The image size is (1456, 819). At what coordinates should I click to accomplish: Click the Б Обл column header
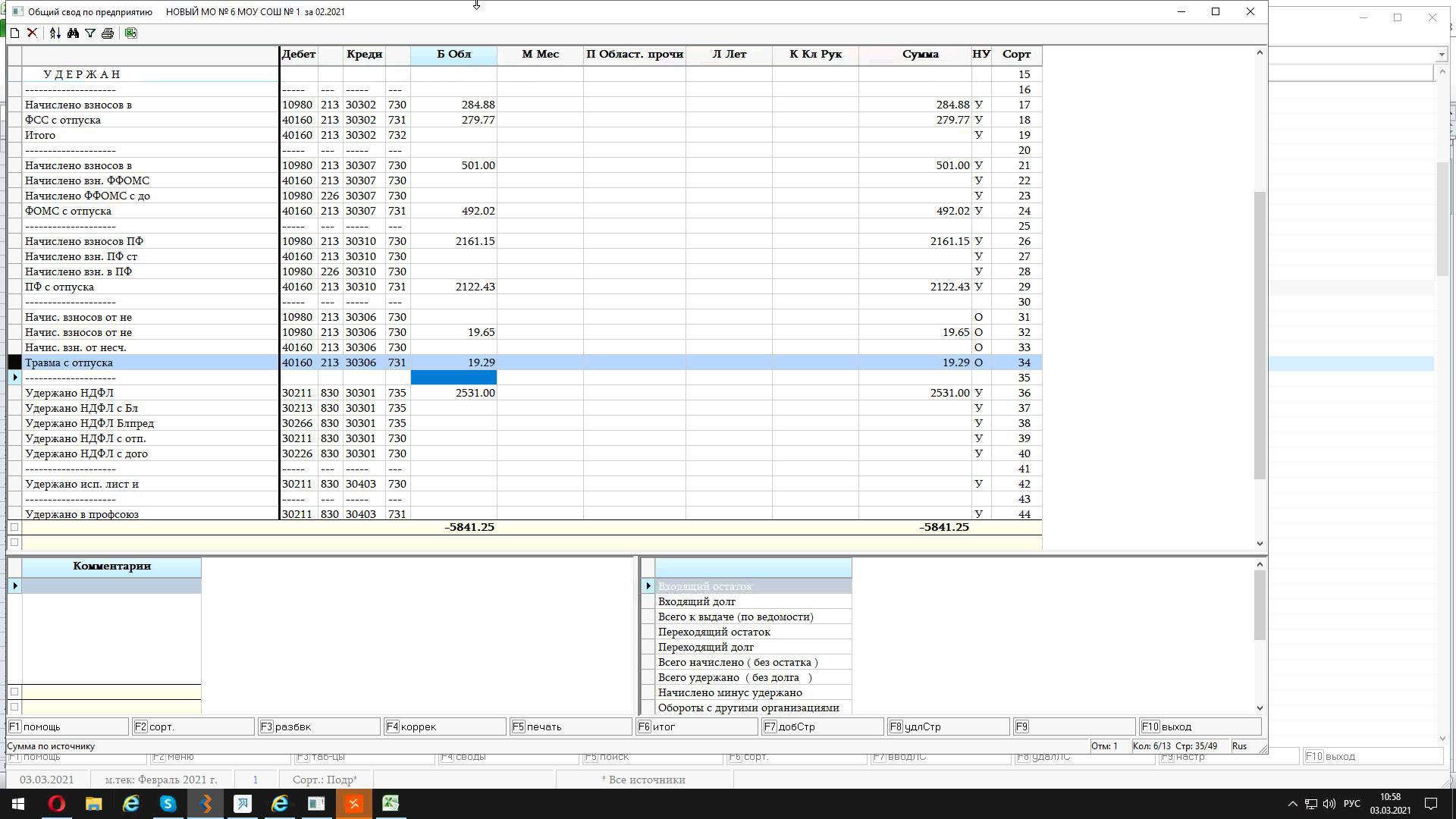point(453,55)
